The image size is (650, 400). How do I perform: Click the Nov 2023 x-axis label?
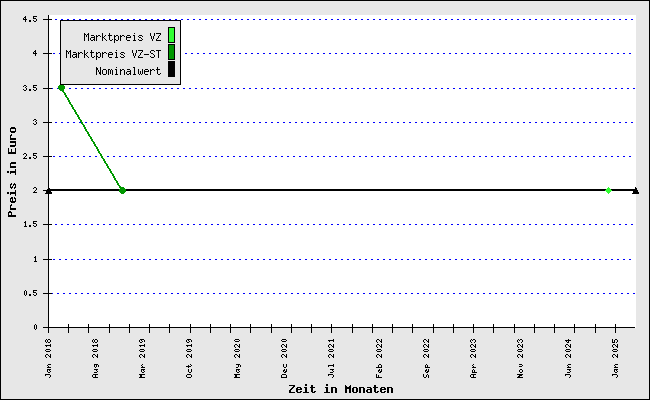click(x=521, y=359)
